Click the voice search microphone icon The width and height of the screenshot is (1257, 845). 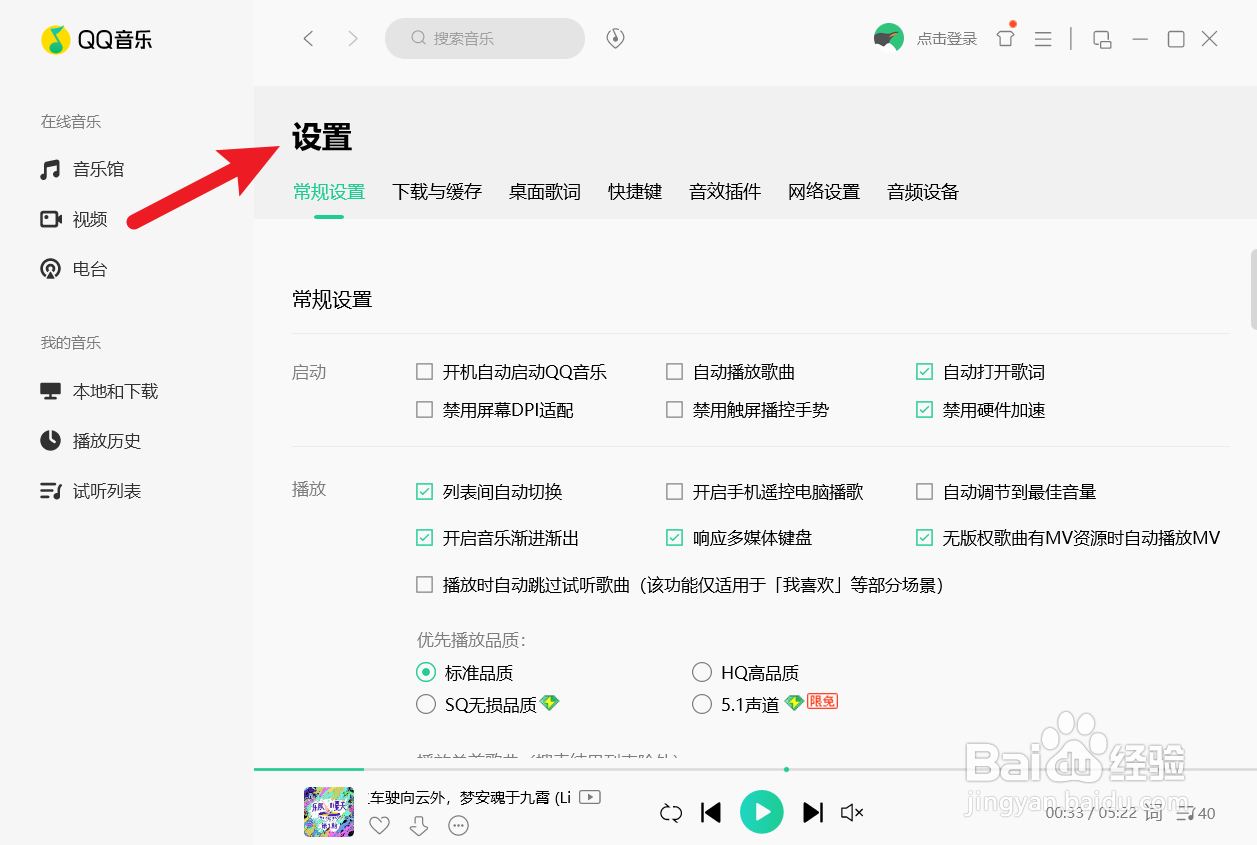[x=615, y=37]
